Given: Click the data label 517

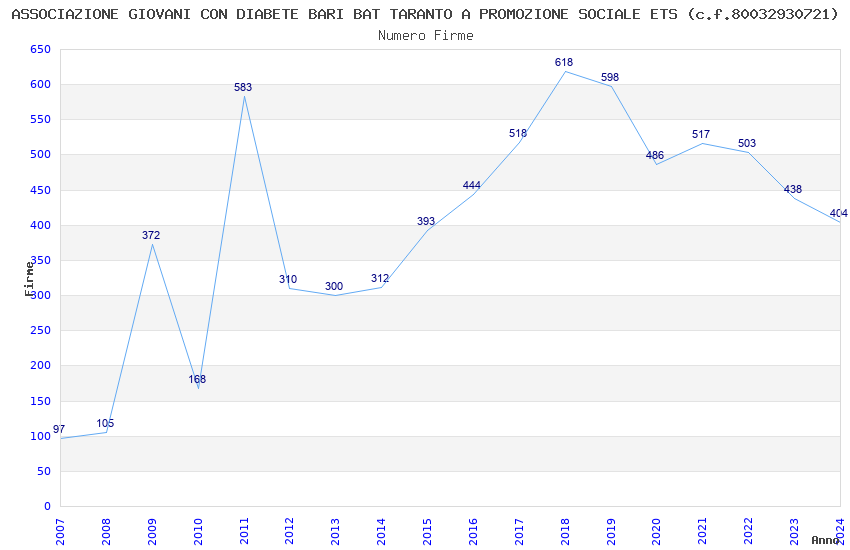Looking at the screenshot, I should pos(701,134).
